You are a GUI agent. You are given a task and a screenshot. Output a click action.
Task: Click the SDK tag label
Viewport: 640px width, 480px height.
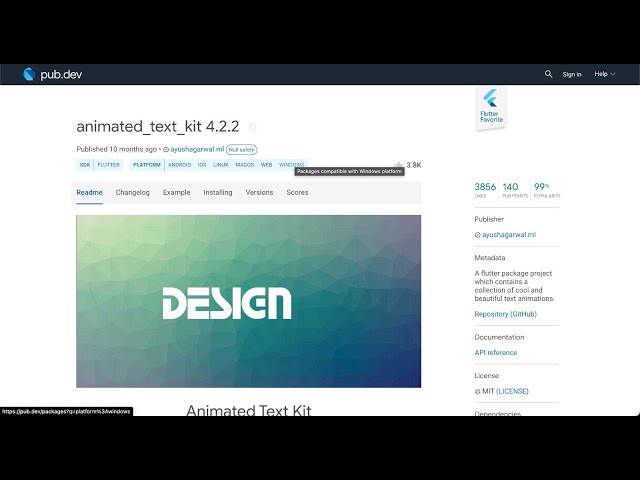pyautogui.click(x=85, y=165)
